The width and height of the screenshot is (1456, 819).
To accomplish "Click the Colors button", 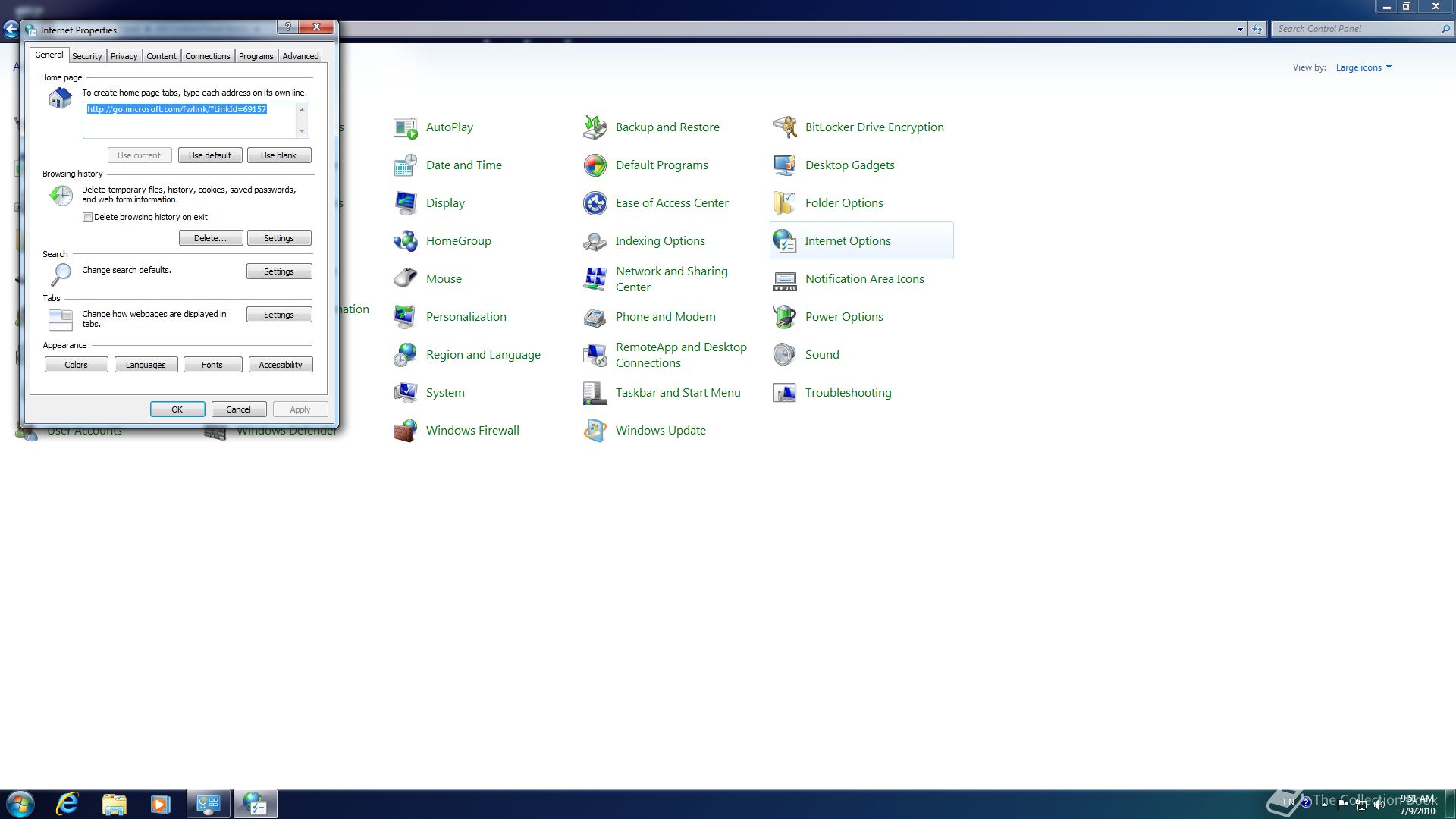I will [77, 365].
